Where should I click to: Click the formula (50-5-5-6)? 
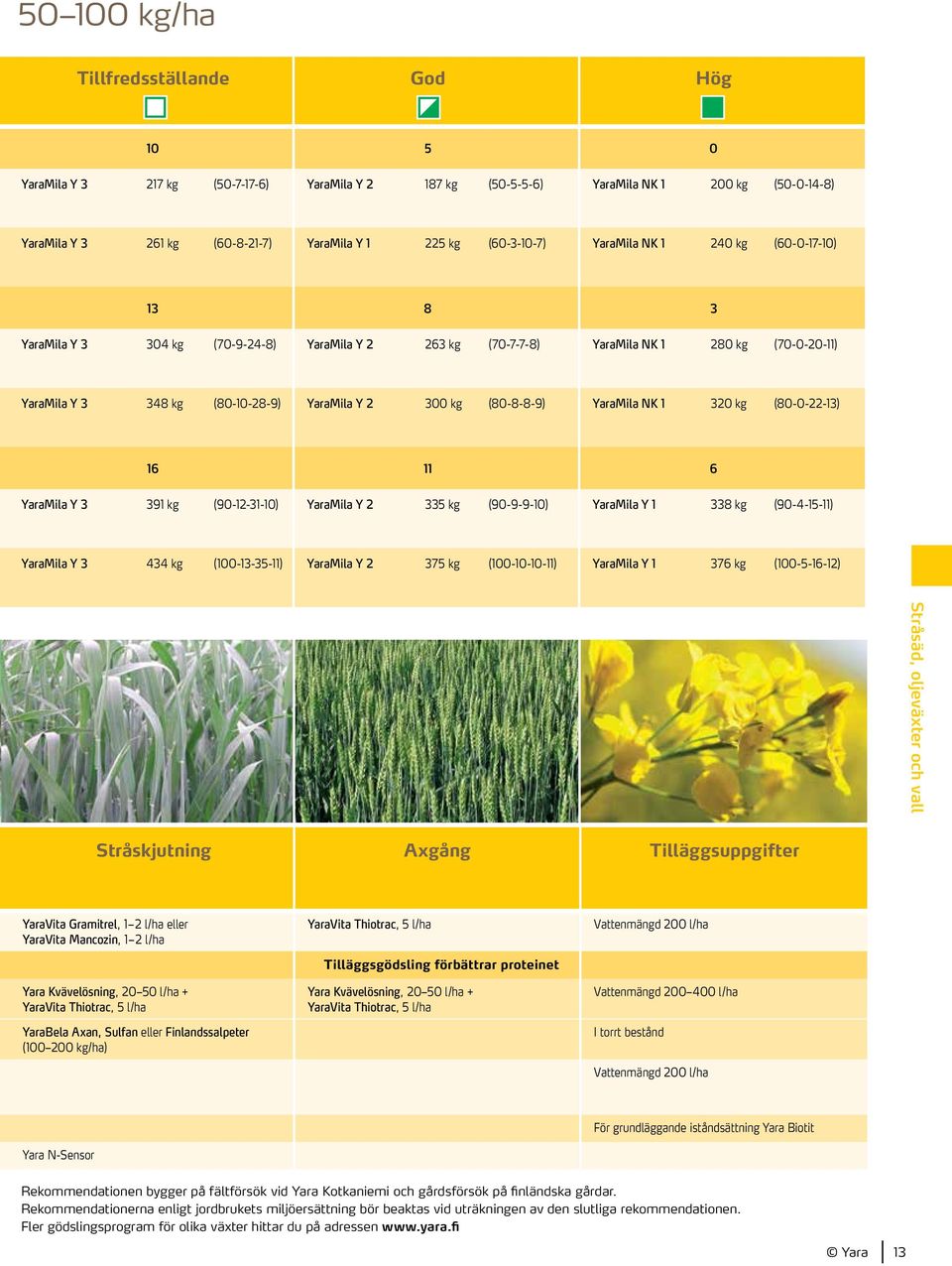(x=516, y=185)
